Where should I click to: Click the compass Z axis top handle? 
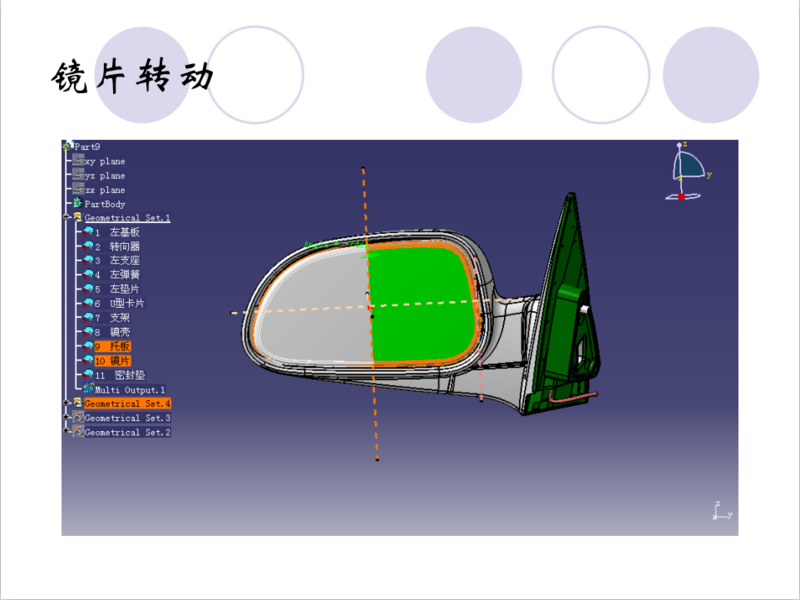pos(681,147)
